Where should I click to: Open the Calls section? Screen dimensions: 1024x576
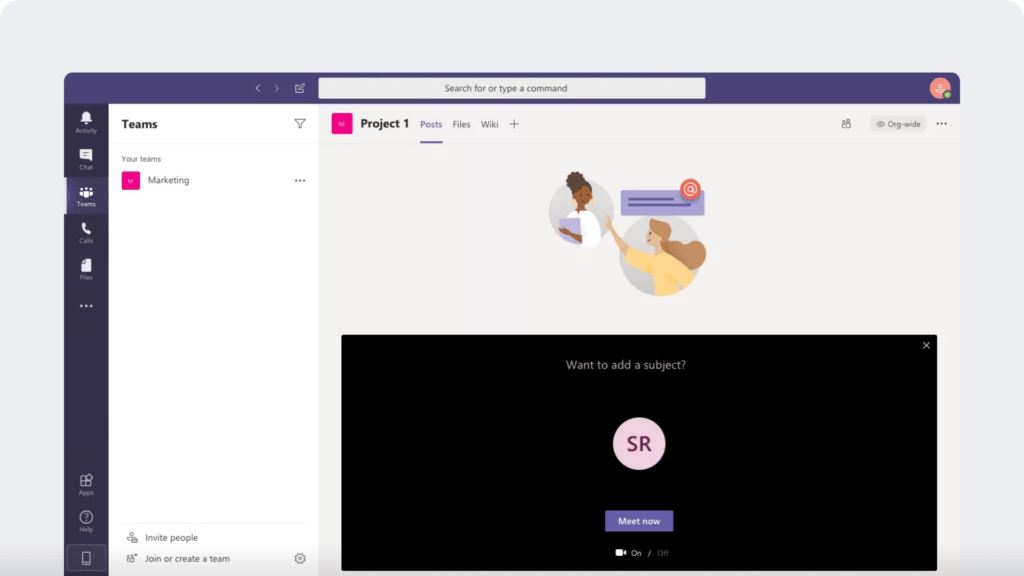tap(86, 233)
